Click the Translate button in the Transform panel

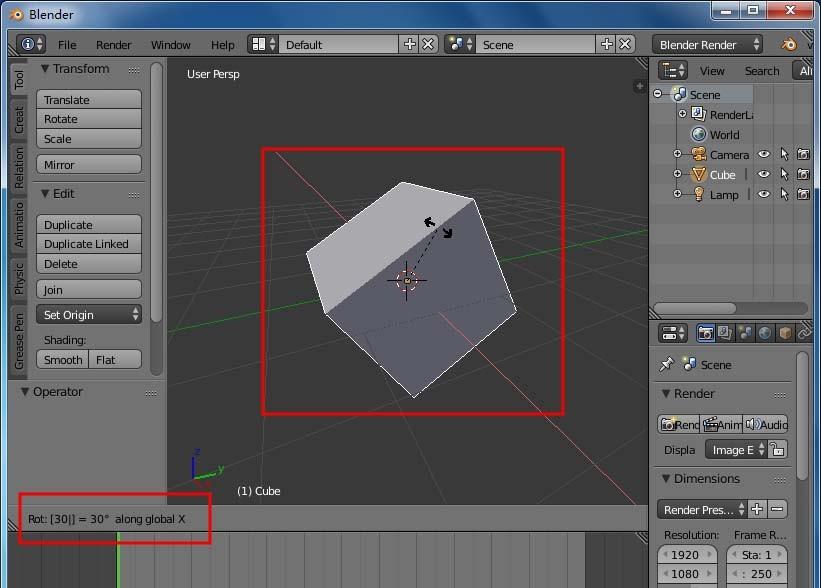(x=88, y=99)
